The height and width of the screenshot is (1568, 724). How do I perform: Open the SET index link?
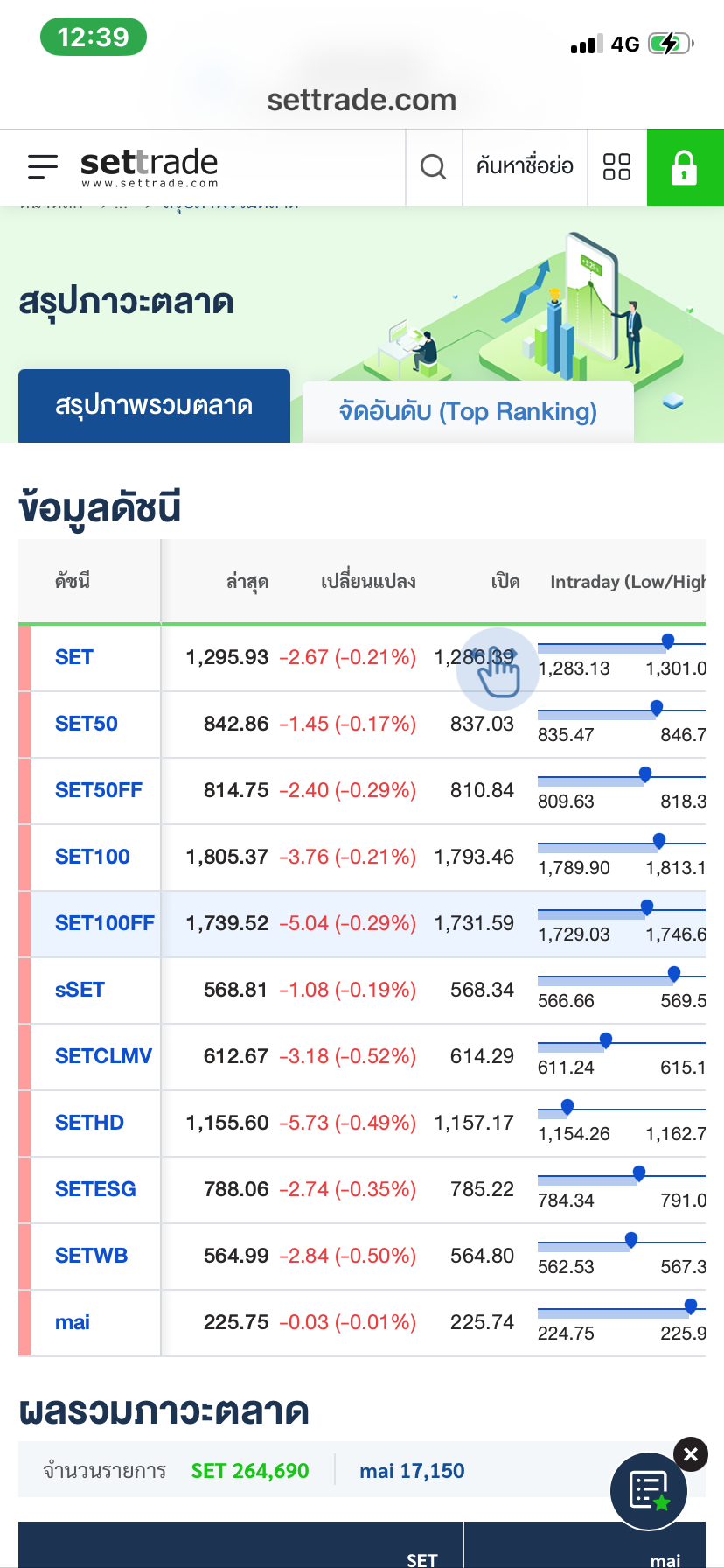74,657
